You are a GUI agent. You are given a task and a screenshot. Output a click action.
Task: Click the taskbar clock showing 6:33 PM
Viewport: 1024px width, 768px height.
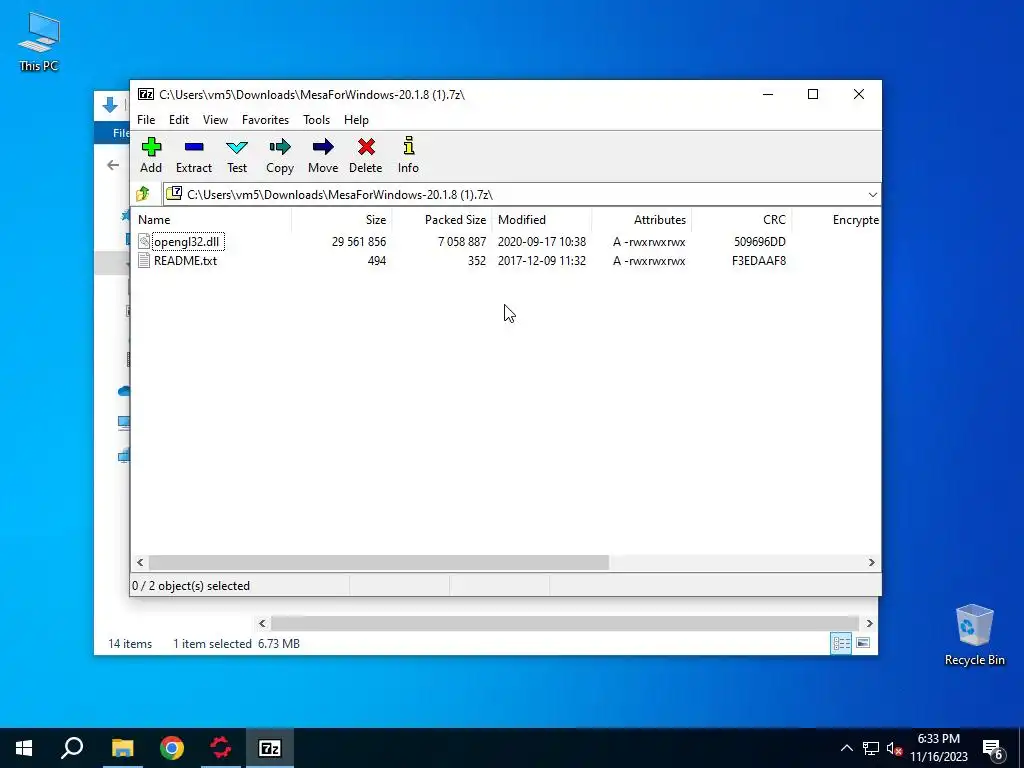pyautogui.click(x=939, y=748)
